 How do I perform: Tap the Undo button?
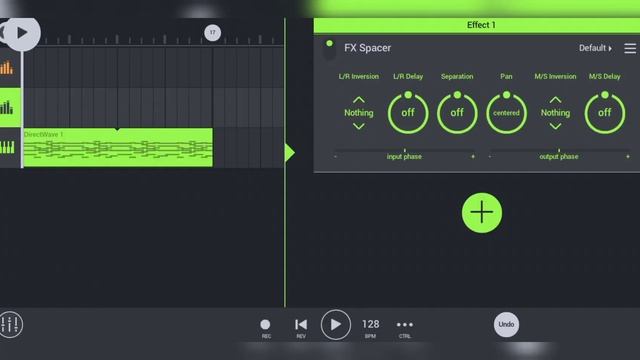coord(506,324)
